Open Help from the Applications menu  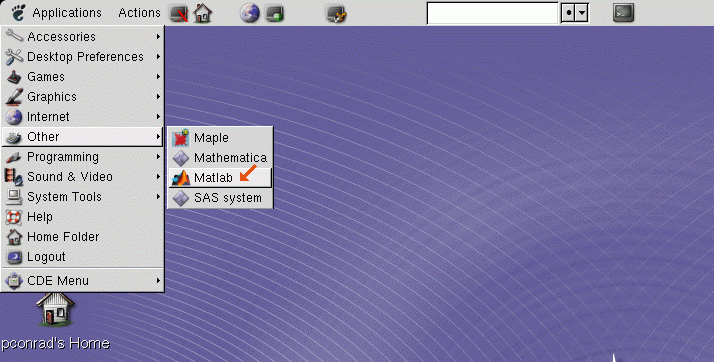pos(82,217)
